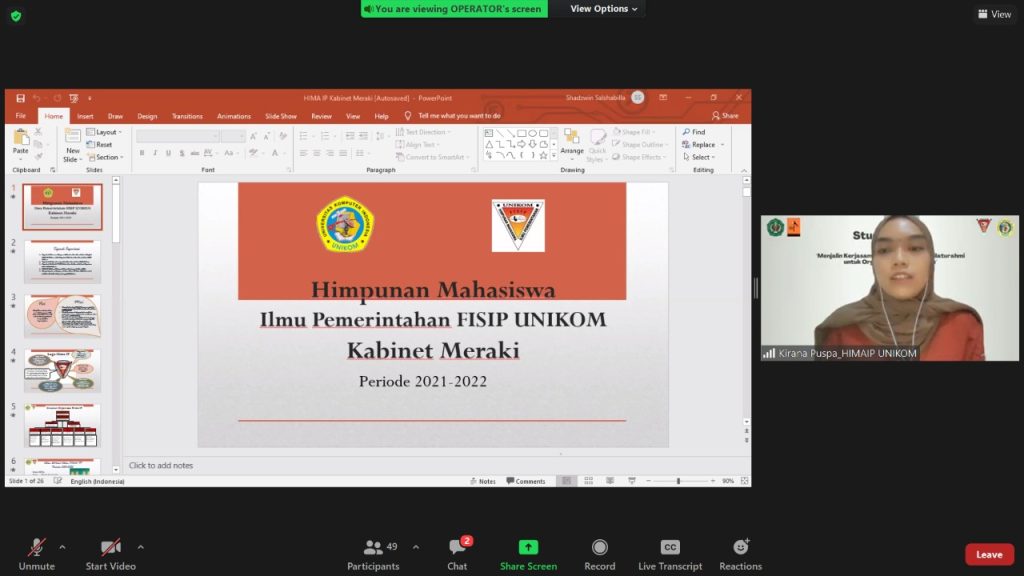The width and height of the screenshot is (1024, 576).
Task: Increase the font size with the larger A icon
Action: tap(253, 136)
